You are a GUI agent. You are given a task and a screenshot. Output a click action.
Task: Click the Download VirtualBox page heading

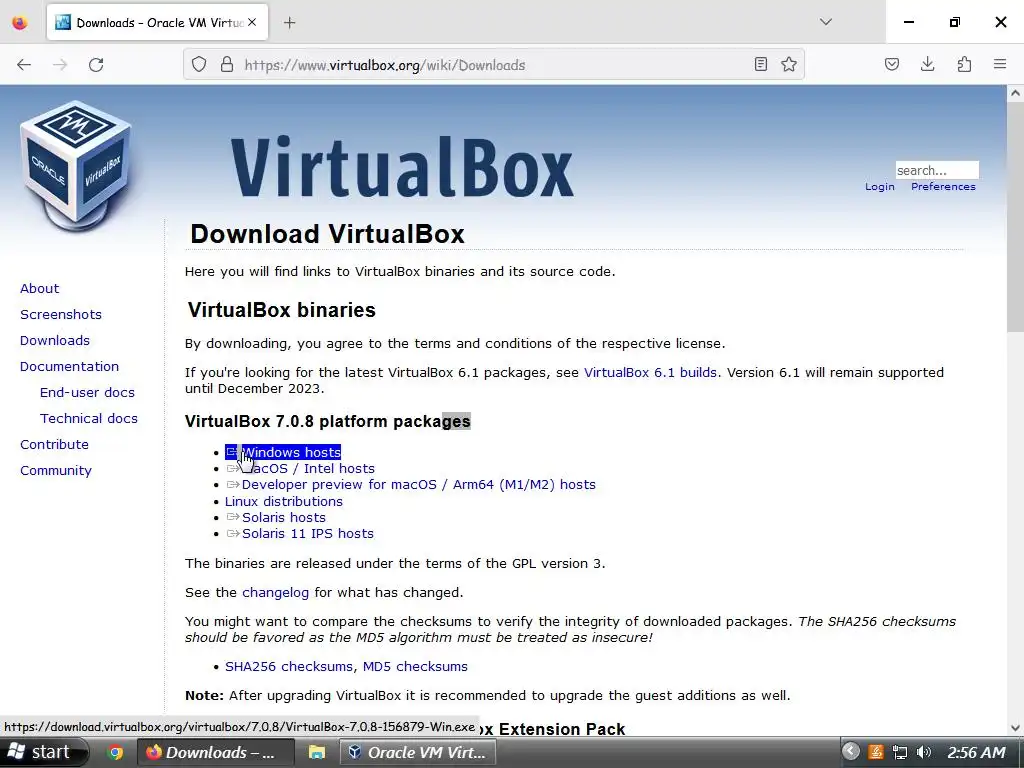pos(327,234)
